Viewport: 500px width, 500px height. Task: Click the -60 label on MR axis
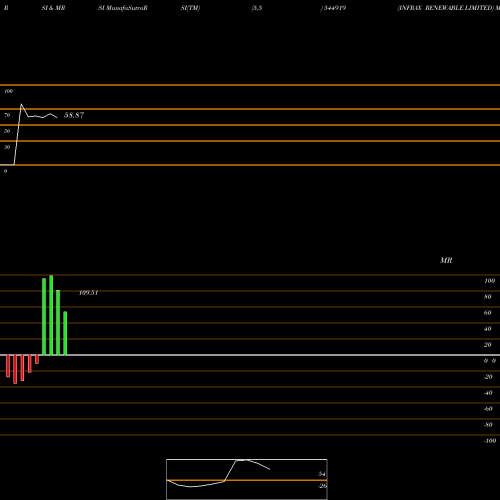(488, 409)
